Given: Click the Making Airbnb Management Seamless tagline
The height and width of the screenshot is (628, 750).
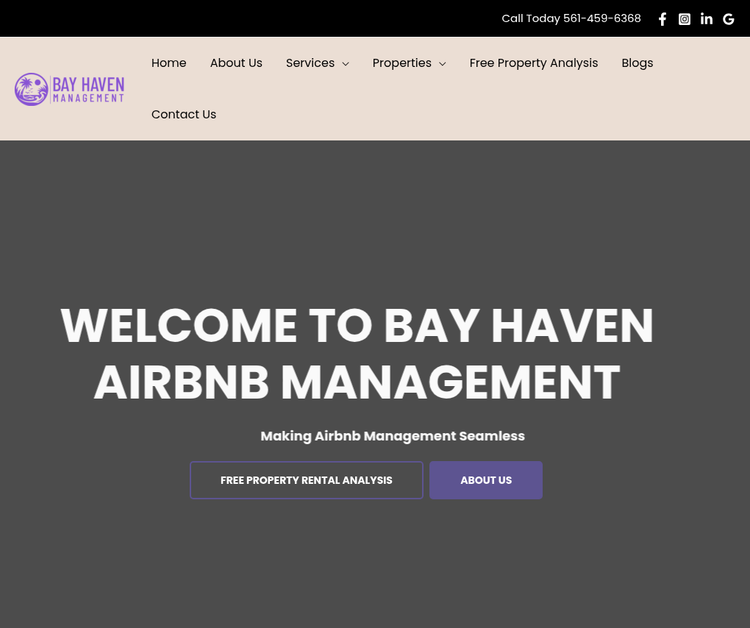Looking at the screenshot, I should click(392, 436).
